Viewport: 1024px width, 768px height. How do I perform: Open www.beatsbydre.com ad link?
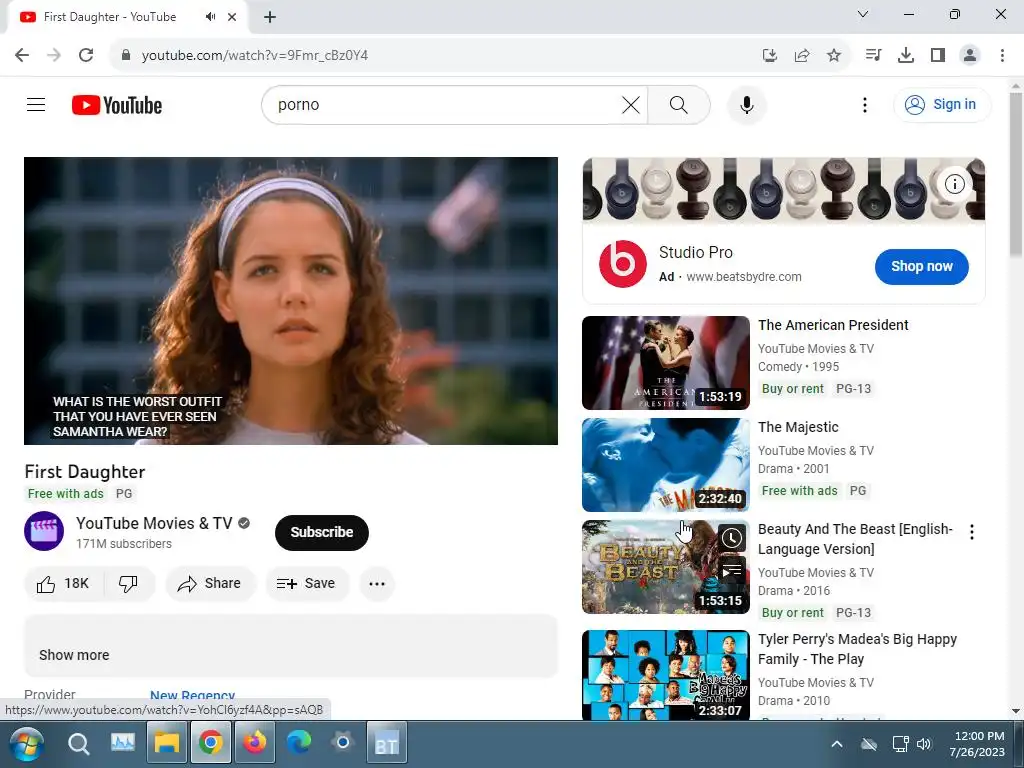[x=744, y=276]
